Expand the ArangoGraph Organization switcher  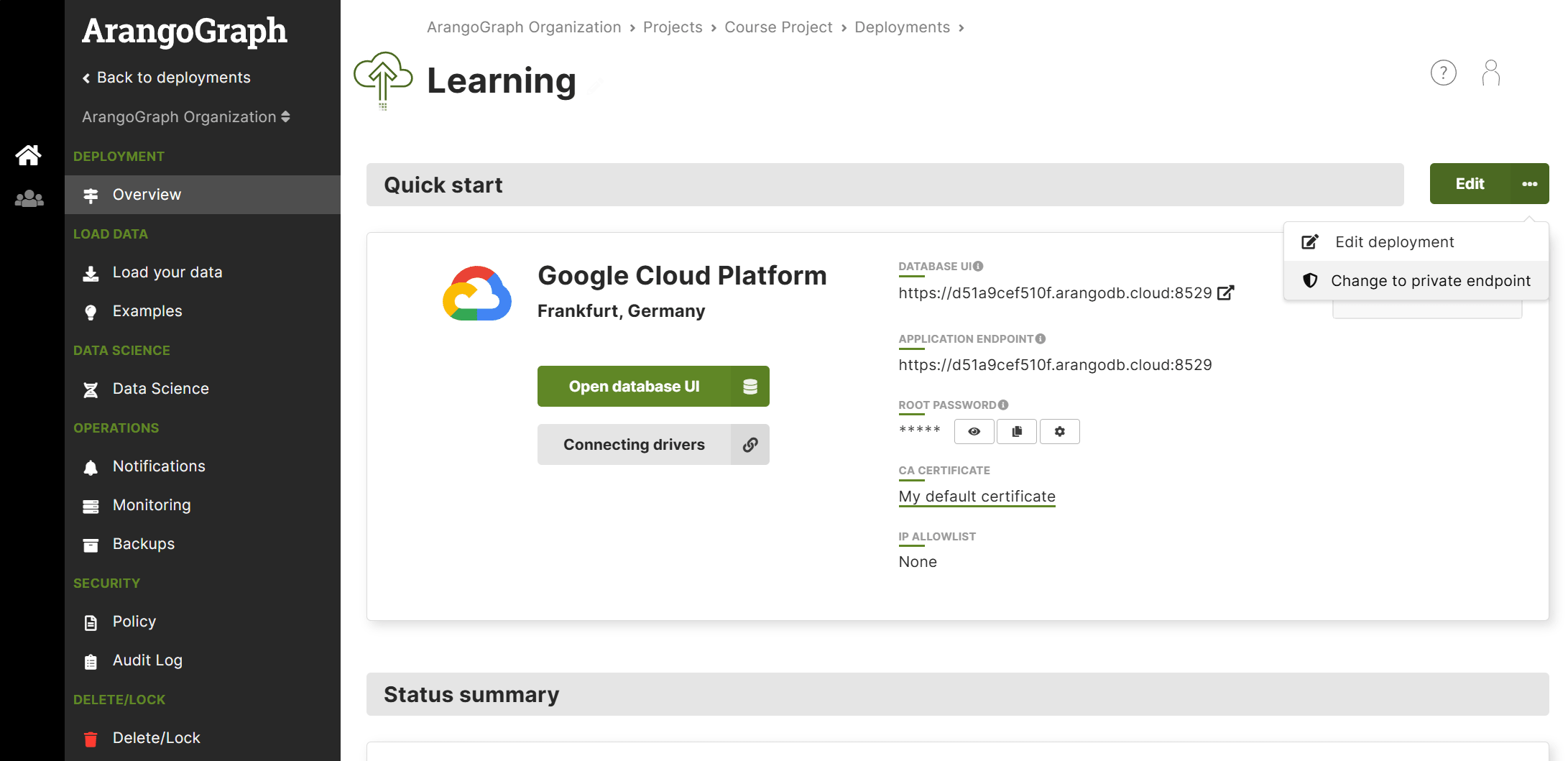(x=186, y=117)
